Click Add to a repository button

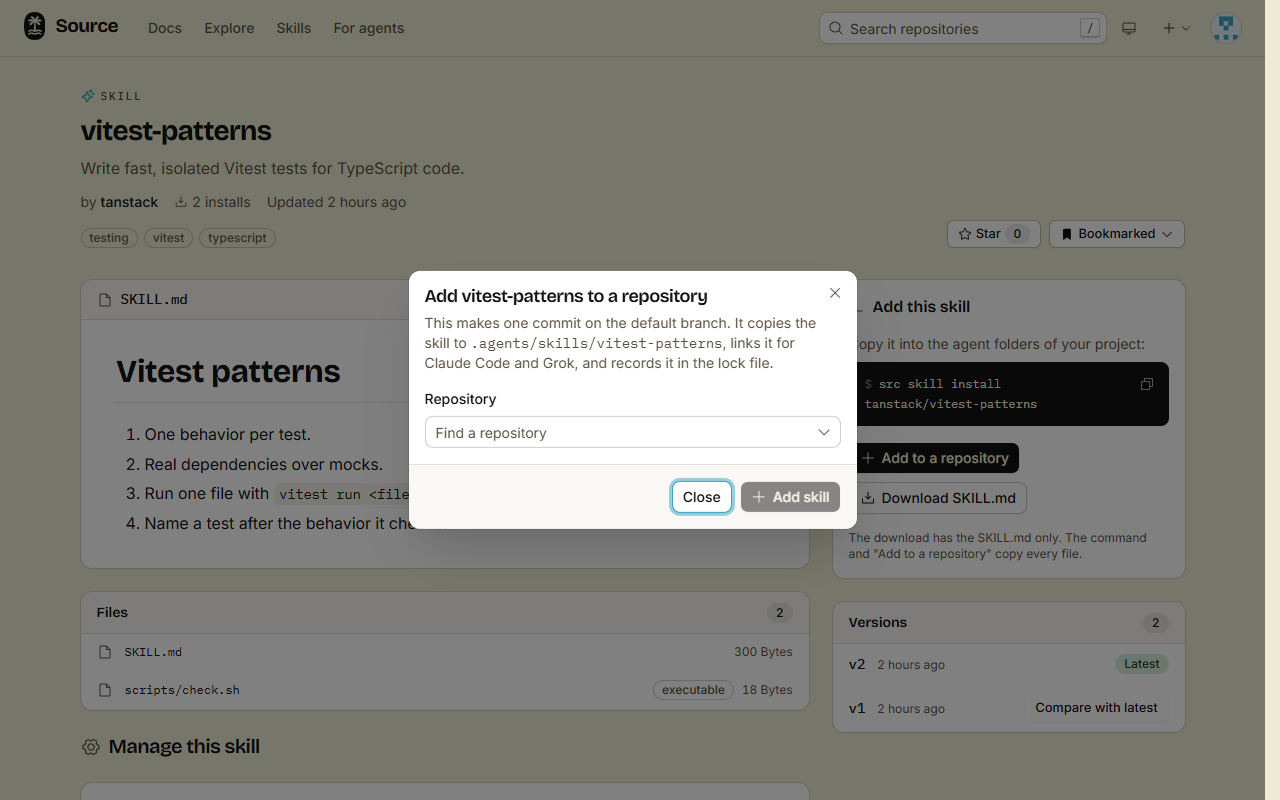pos(934,458)
